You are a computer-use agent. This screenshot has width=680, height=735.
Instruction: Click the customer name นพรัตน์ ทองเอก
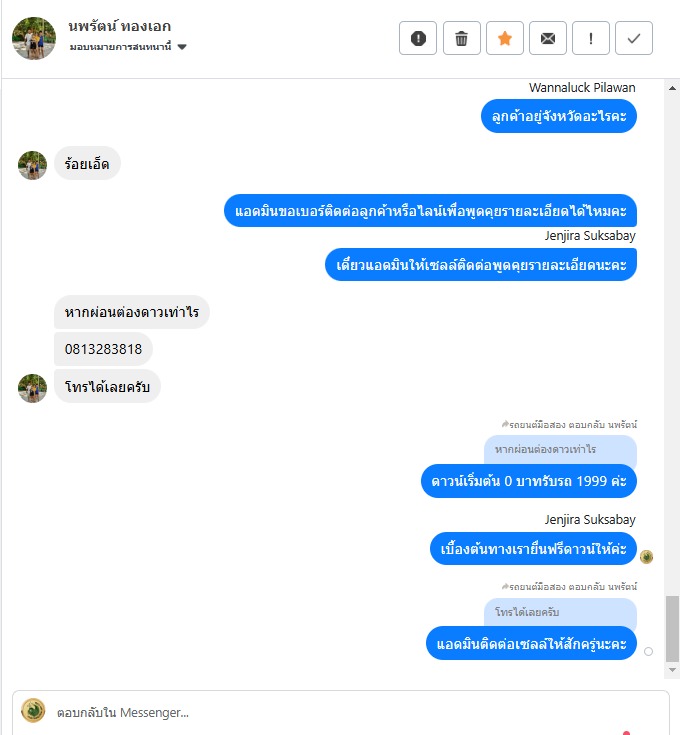click(x=120, y=26)
